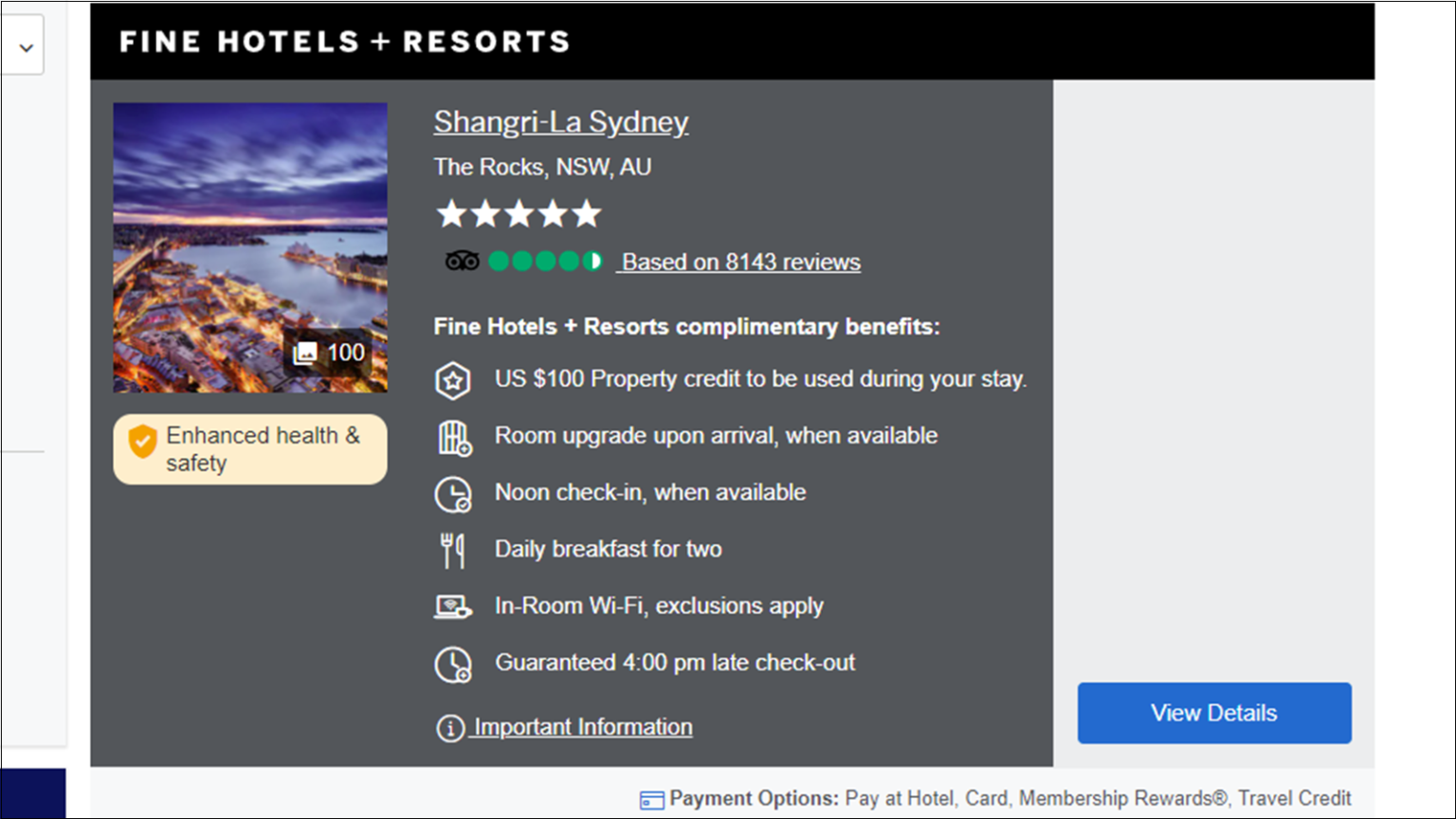Viewport: 1456px width, 819px height.
Task: Select the fifth rating star
Action: point(587,213)
